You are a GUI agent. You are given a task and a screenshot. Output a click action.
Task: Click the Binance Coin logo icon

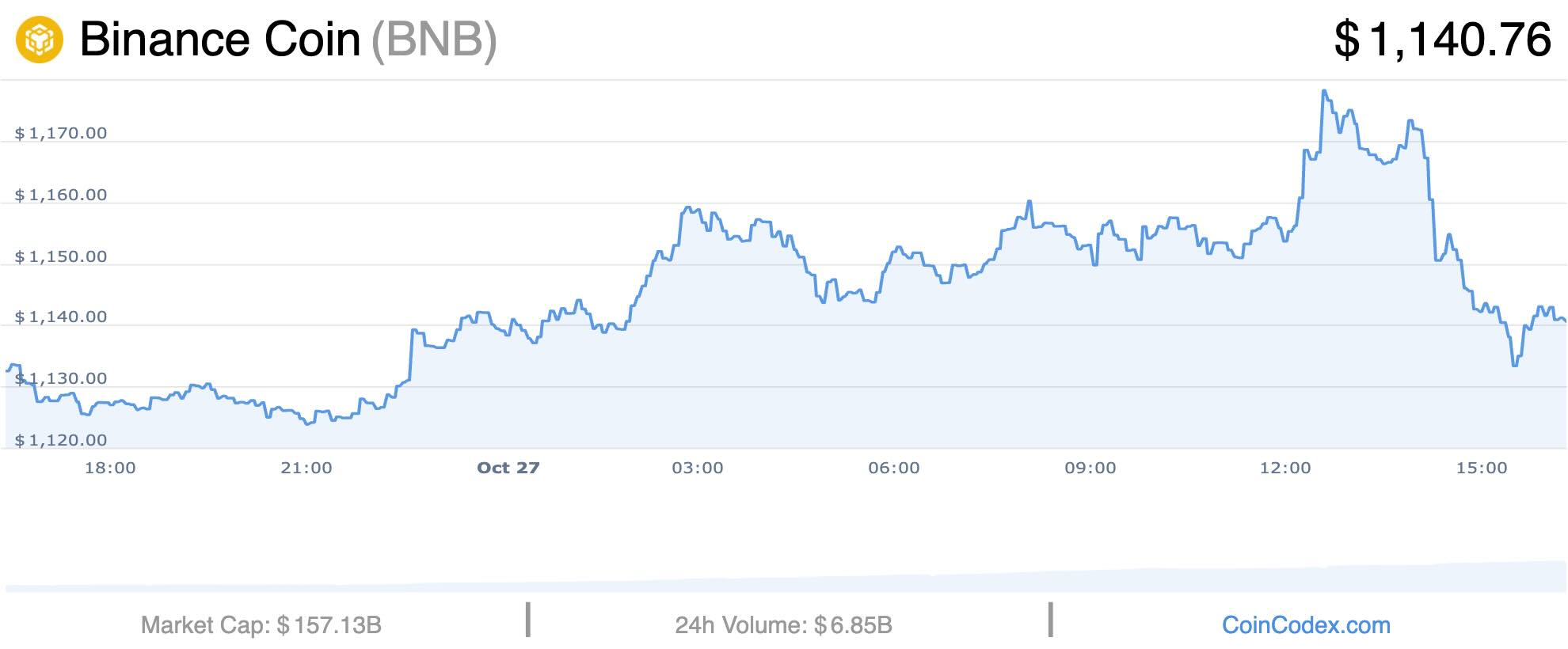coord(40,40)
